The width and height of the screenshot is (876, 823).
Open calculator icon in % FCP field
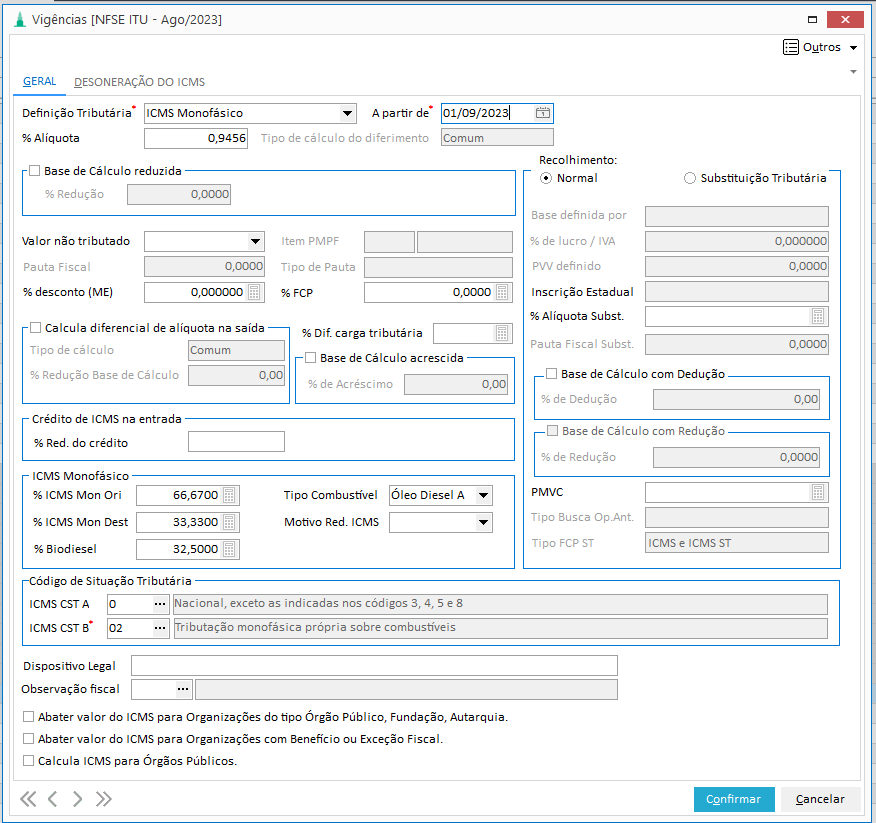pos(502,292)
